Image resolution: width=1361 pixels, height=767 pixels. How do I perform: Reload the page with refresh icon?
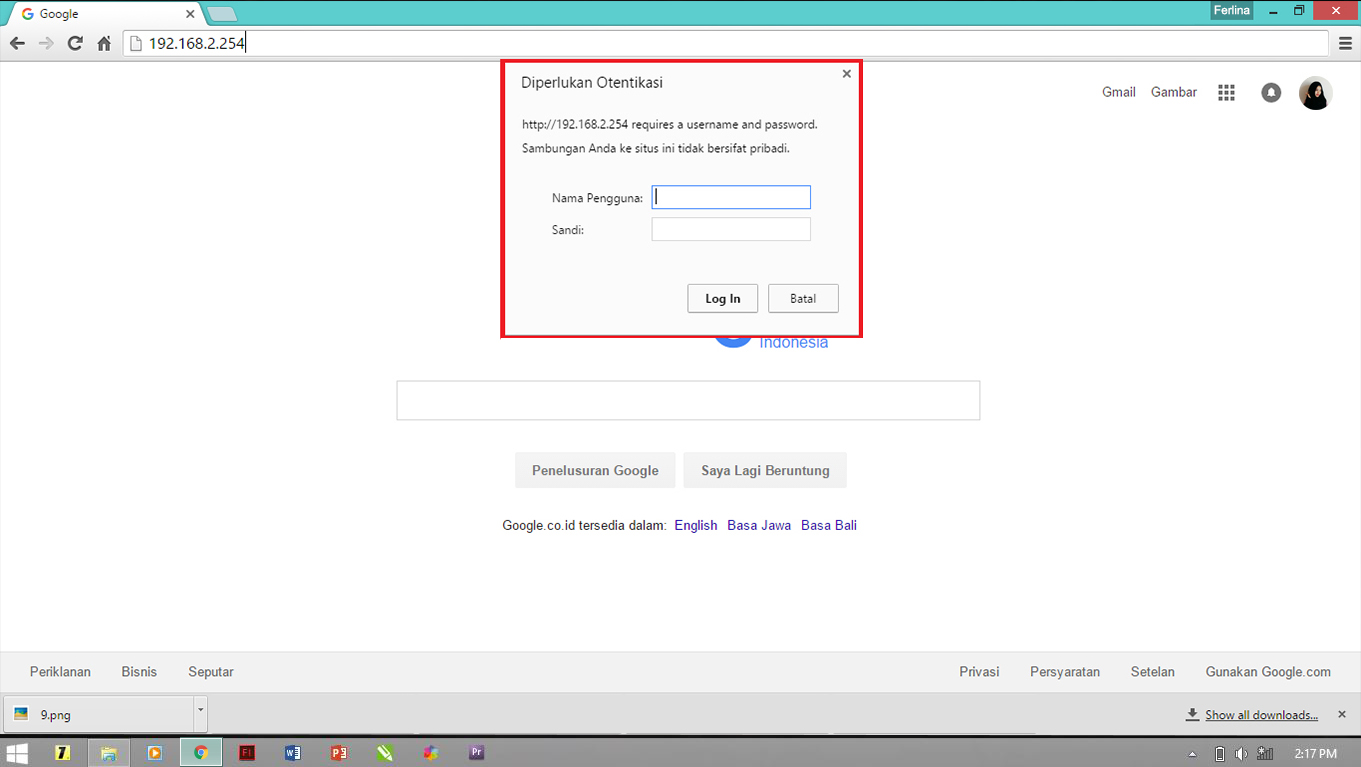point(75,43)
